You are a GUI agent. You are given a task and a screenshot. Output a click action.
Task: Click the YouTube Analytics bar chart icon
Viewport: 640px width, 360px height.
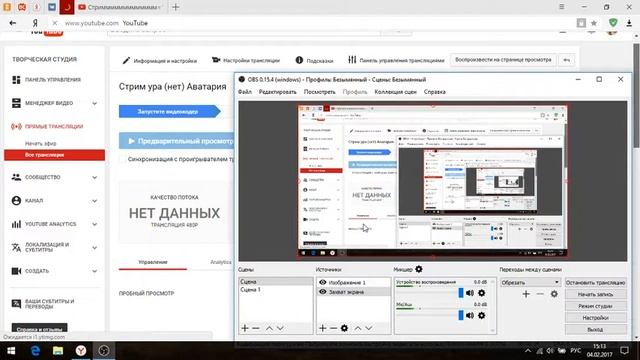[16, 224]
